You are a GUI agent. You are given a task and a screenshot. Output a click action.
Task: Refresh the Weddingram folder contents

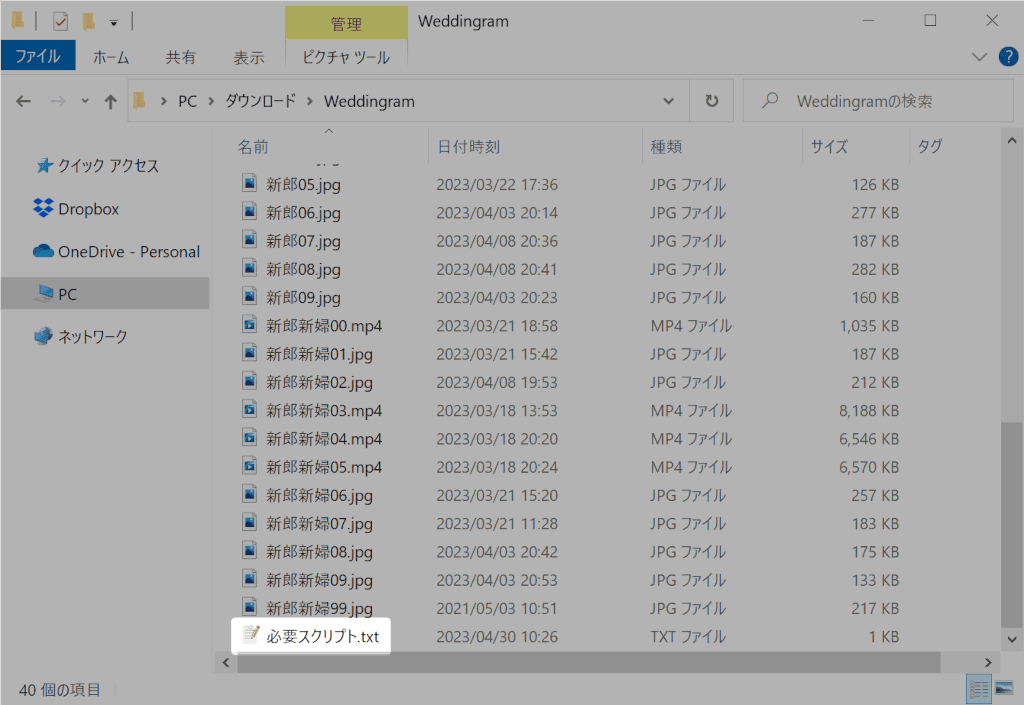(711, 100)
